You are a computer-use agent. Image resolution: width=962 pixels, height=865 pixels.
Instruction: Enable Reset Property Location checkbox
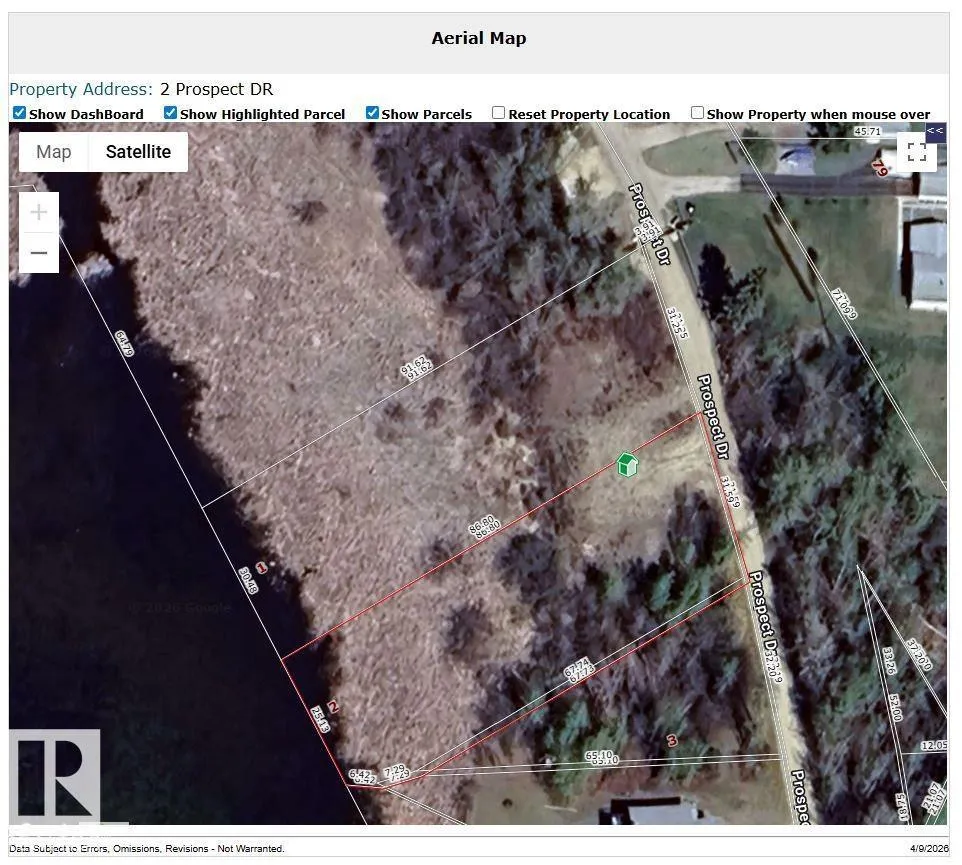pyautogui.click(x=498, y=113)
